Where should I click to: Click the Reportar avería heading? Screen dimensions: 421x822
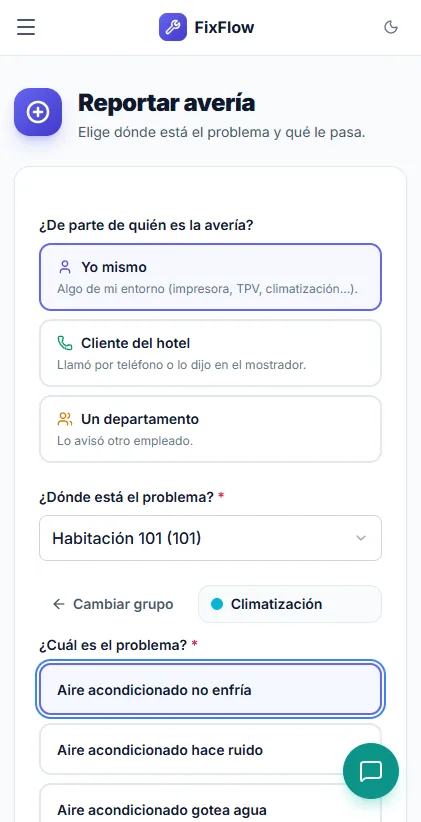click(167, 103)
